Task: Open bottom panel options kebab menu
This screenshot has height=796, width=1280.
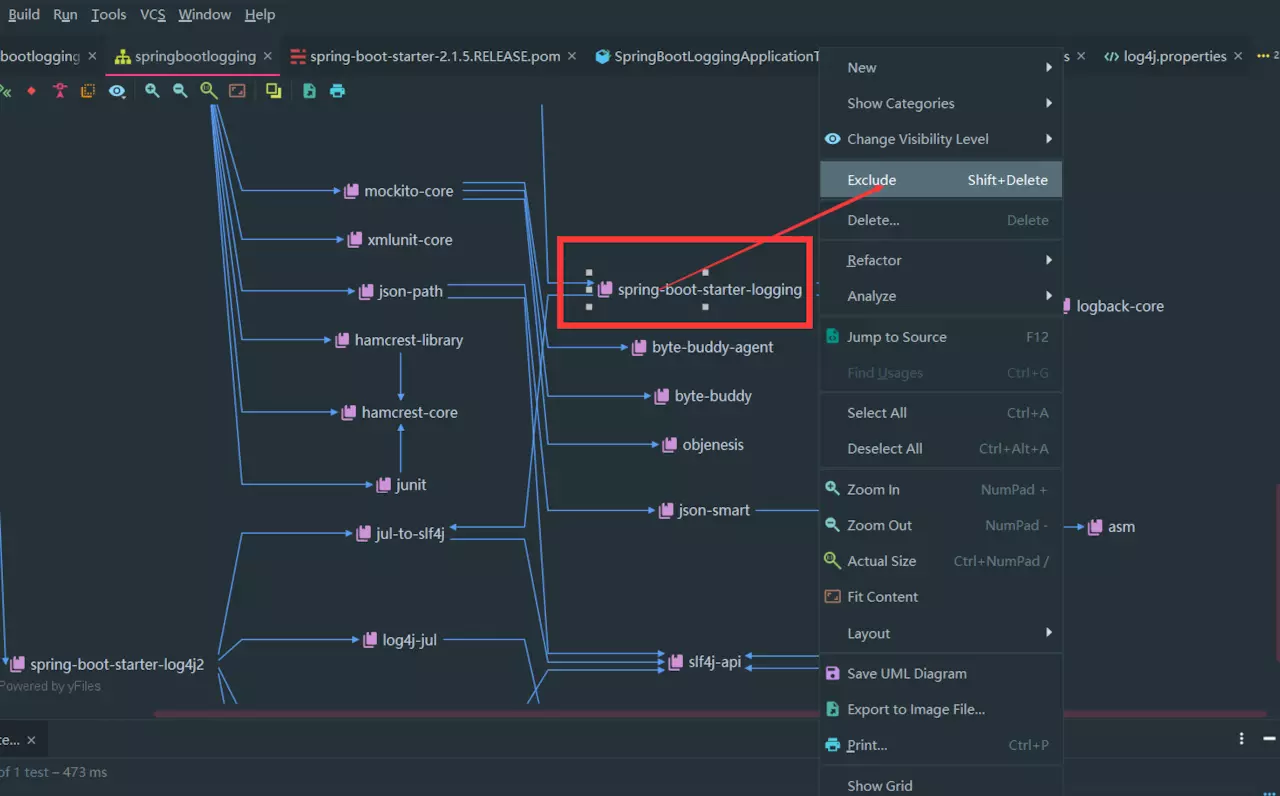Action: (x=1242, y=739)
